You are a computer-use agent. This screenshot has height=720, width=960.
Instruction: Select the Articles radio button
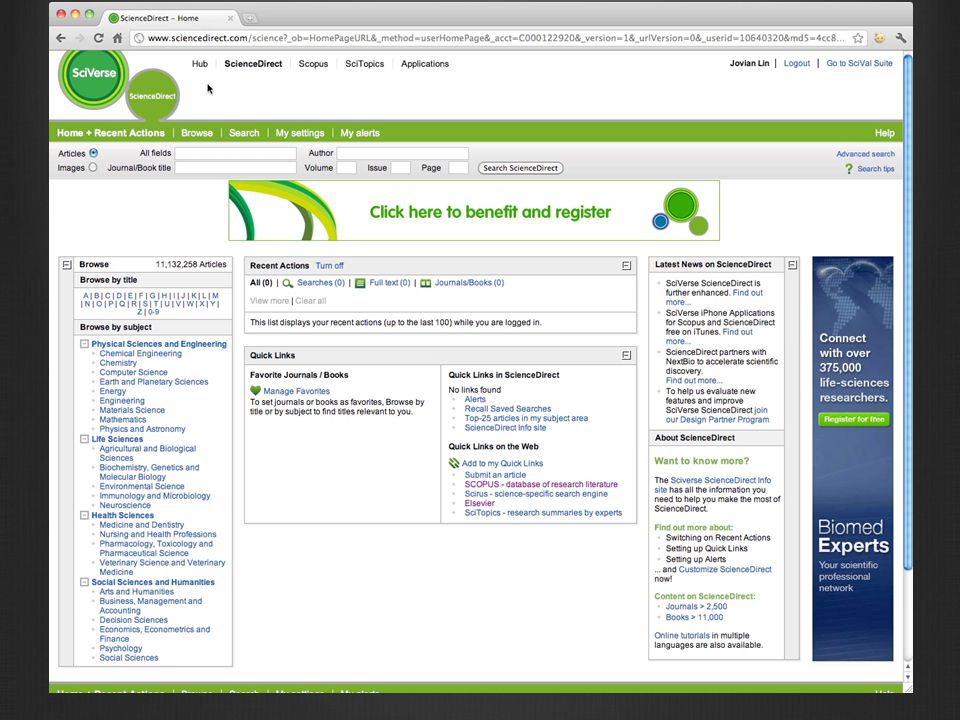(x=93, y=153)
